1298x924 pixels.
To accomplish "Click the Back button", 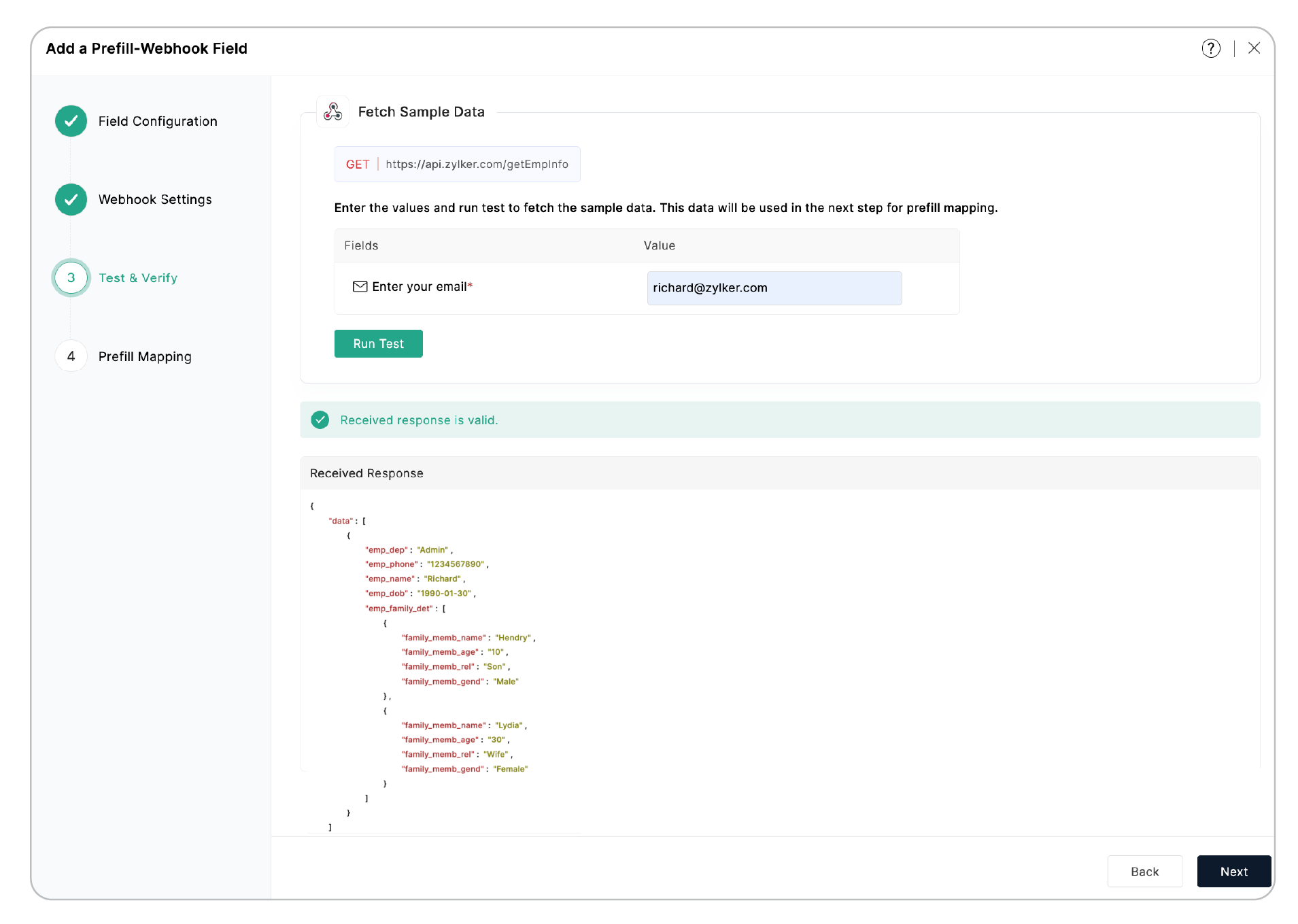I will 1144,872.
